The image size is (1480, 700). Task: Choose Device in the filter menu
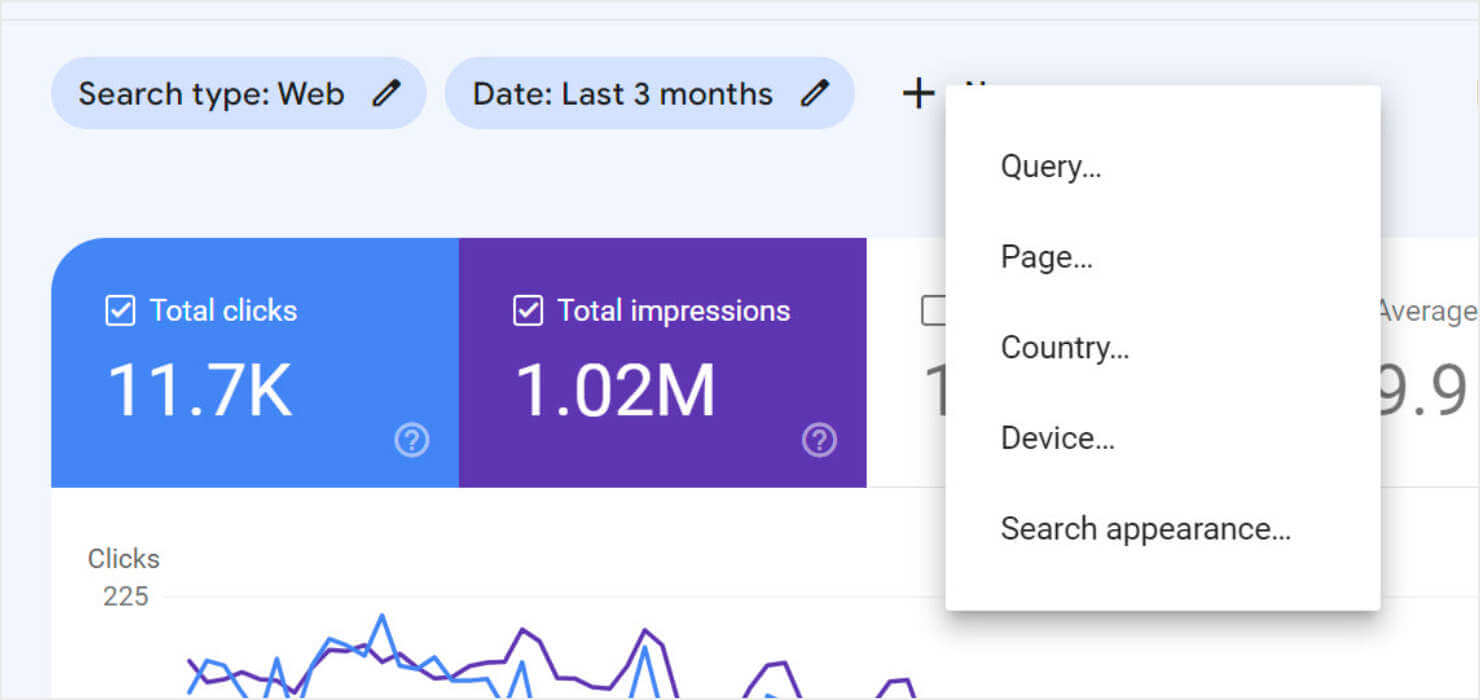(1057, 437)
